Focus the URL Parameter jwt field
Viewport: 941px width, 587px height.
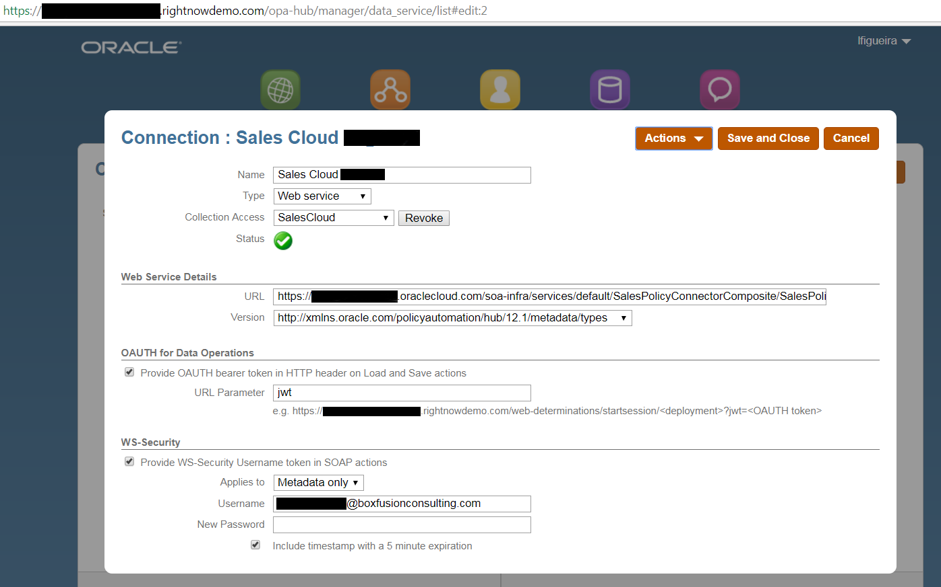coord(402,393)
